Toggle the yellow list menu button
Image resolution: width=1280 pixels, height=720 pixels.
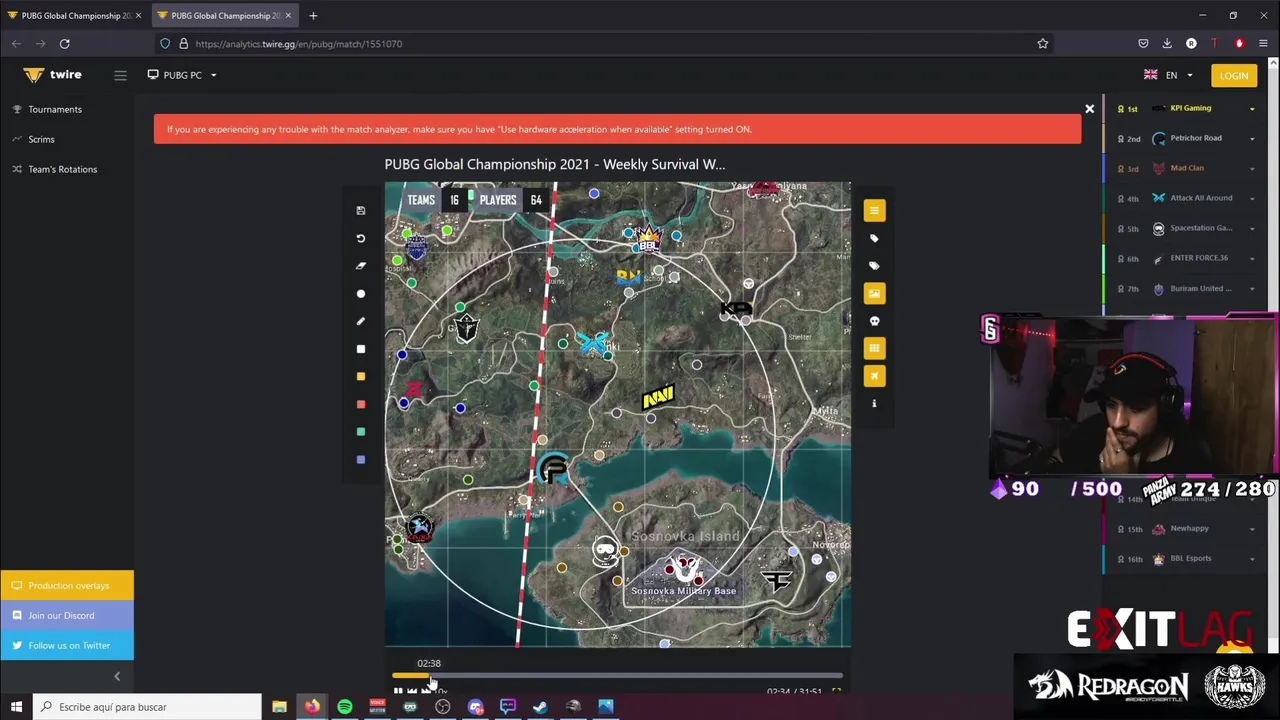point(874,210)
